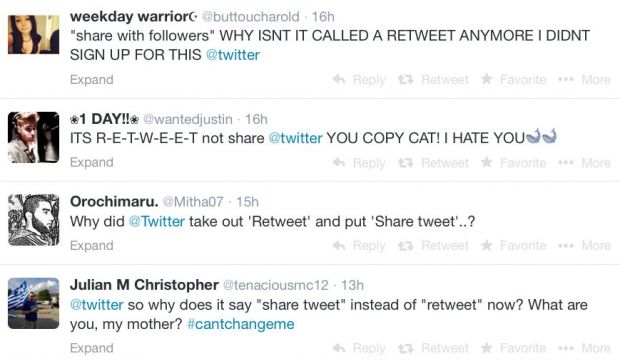620x361 pixels.
Task: Retweet the @wantedjustin tweet
Action: click(x=433, y=163)
